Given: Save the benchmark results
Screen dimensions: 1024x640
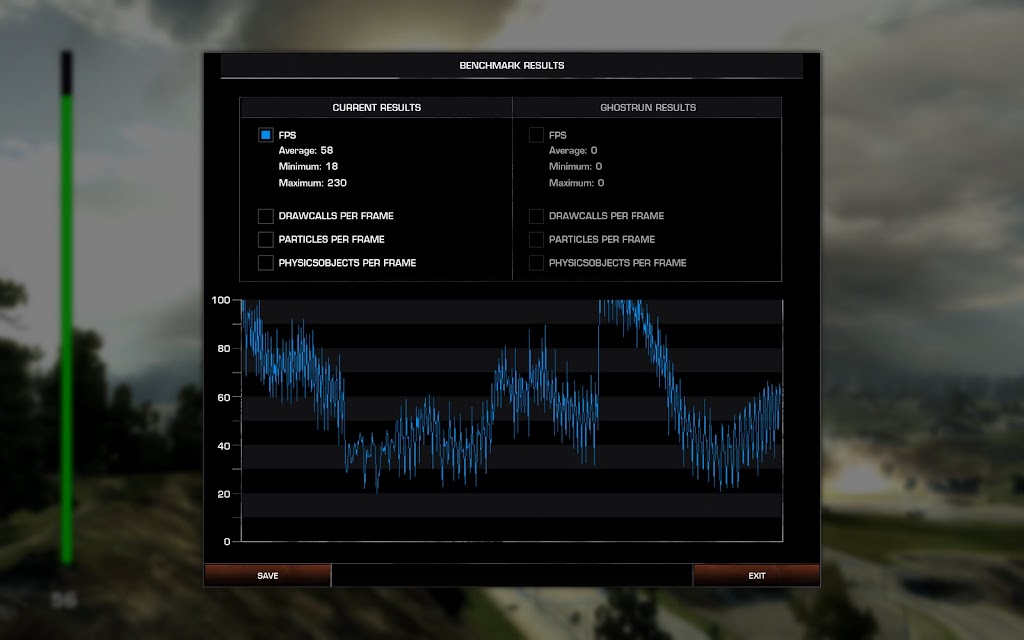Looking at the screenshot, I should 268,575.
